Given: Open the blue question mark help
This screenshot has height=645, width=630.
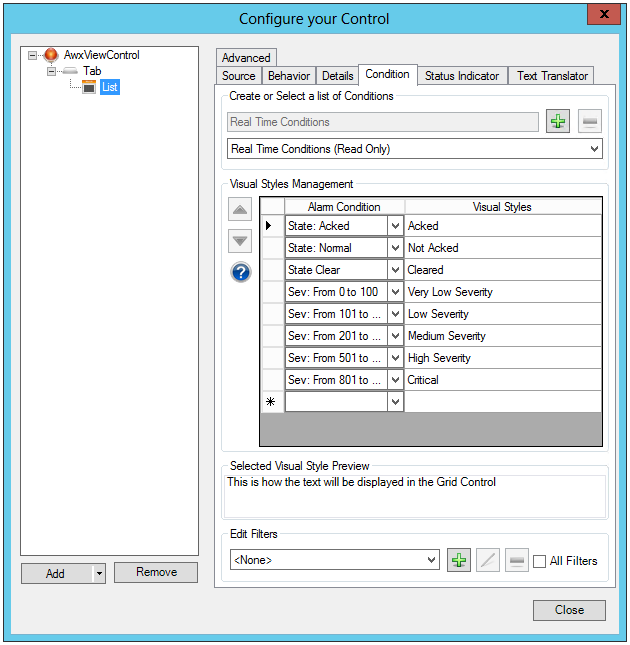Looking at the screenshot, I should [x=240, y=272].
